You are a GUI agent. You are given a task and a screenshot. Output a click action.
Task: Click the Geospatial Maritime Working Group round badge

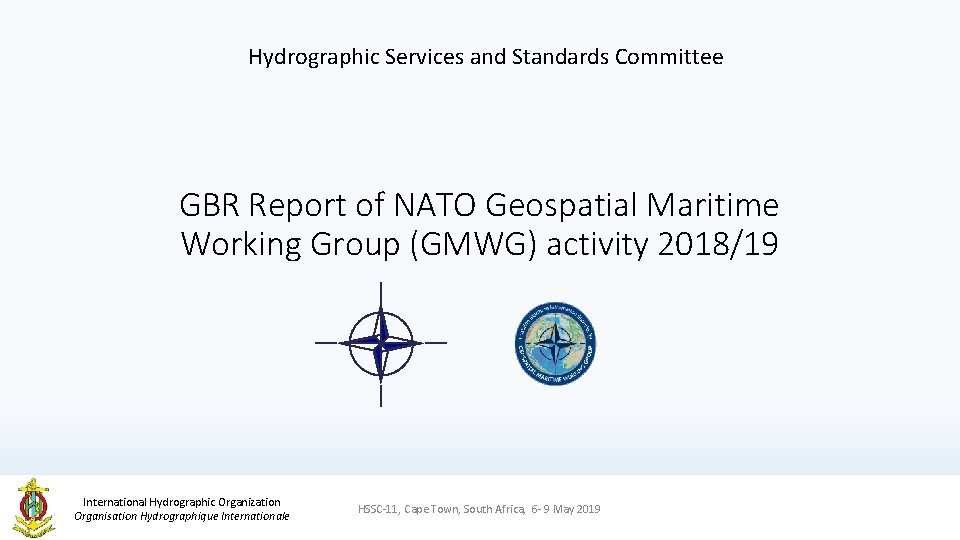click(555, 343)
